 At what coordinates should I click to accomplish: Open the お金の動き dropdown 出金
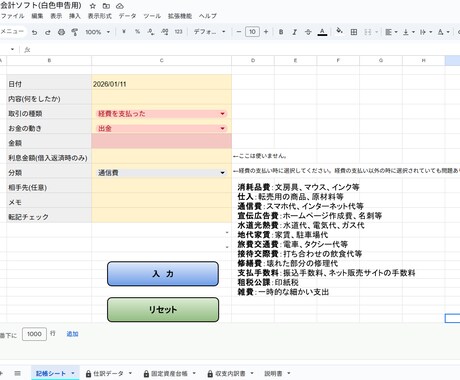[161, 128]
